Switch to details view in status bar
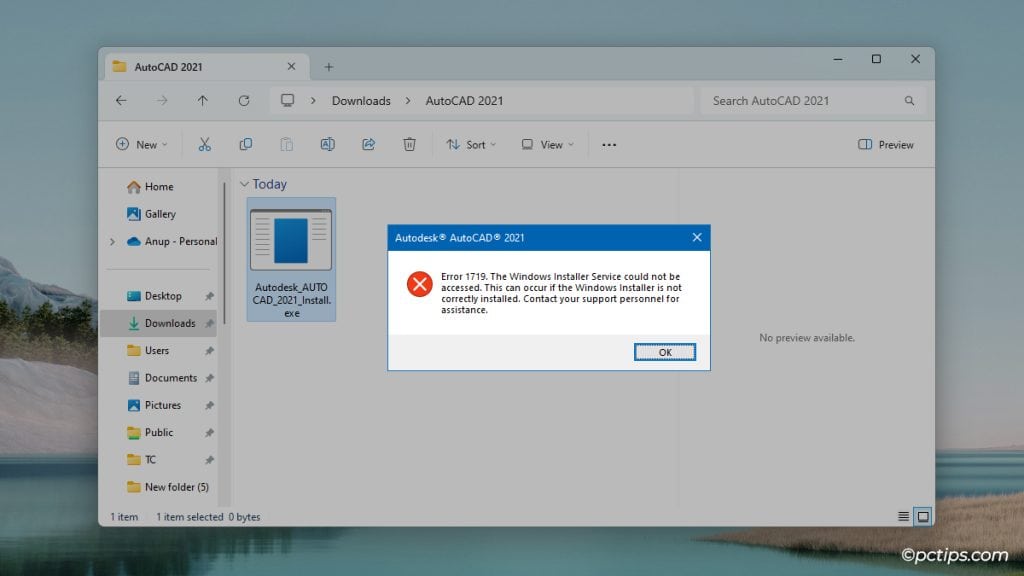The image size is (1024, 576). point(903,516)
